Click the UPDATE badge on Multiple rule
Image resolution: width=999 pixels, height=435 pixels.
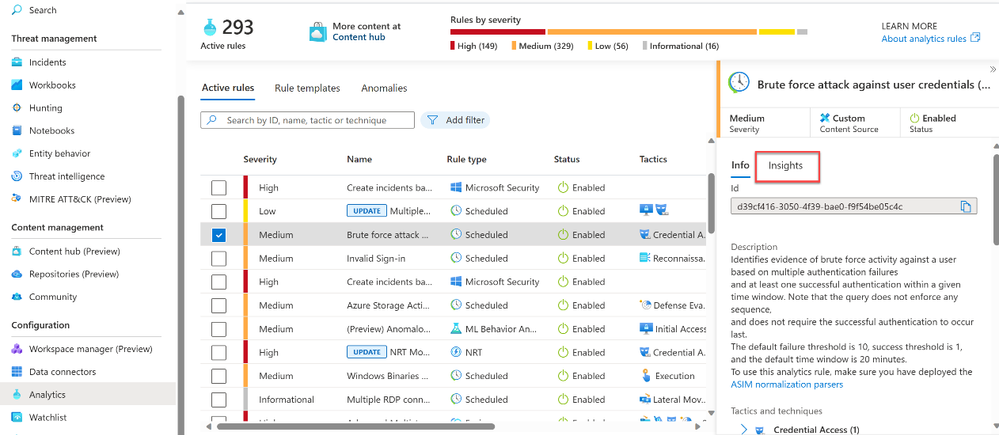pyautogui.click(x=366, y=211)
